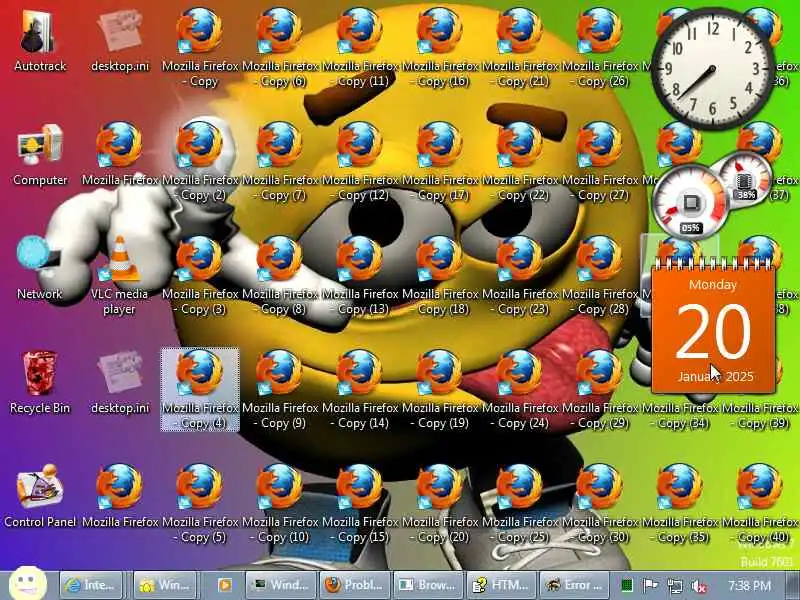The height and width of the screenshot is (600, 800).
Task: Select the Mozilla Firefox - Copy (25) shortcut
Action: [x=520, y=504]
